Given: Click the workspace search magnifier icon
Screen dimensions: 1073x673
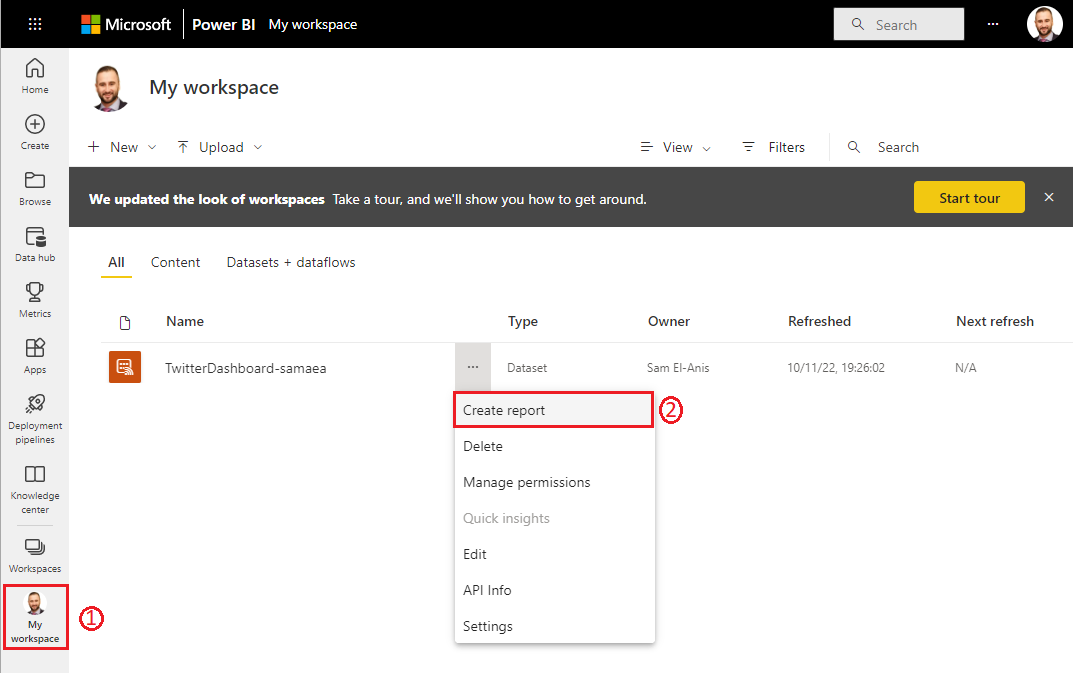Looking at the screenshot, I should point(853,147).
